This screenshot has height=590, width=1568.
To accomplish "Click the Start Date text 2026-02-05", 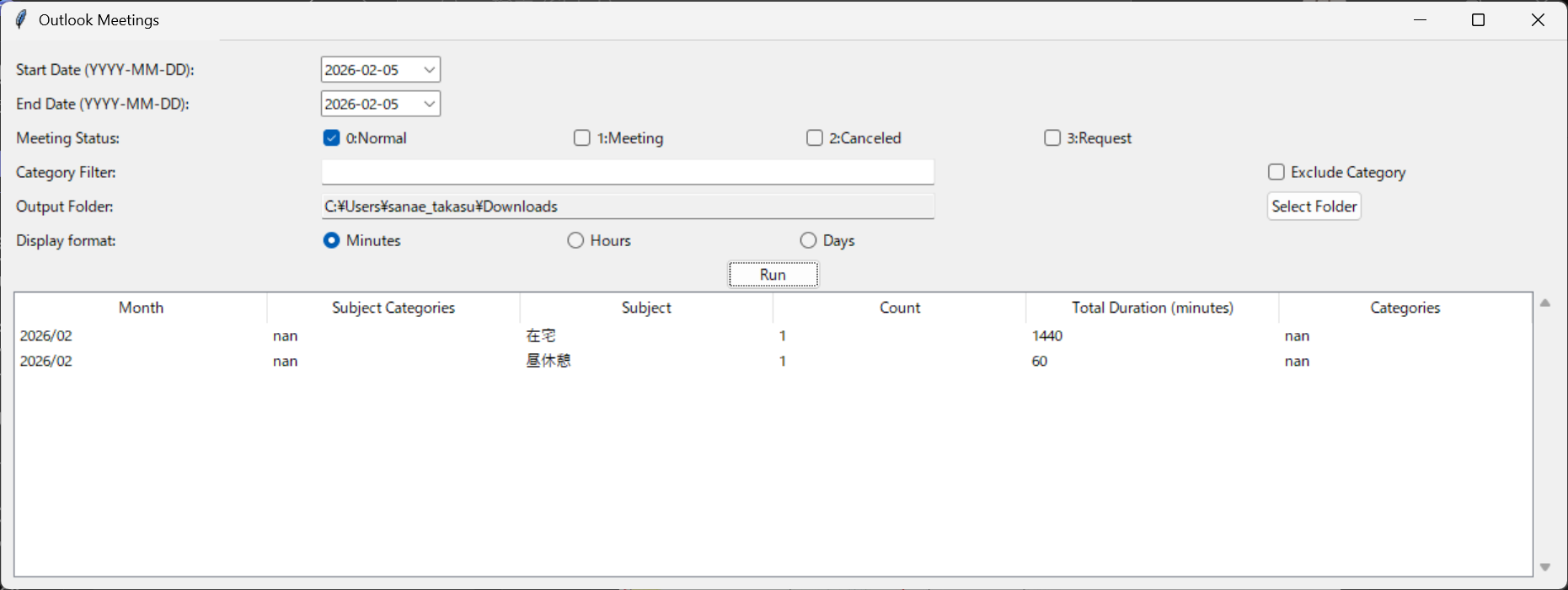I will pyautogui.click(x=361, y=70).
